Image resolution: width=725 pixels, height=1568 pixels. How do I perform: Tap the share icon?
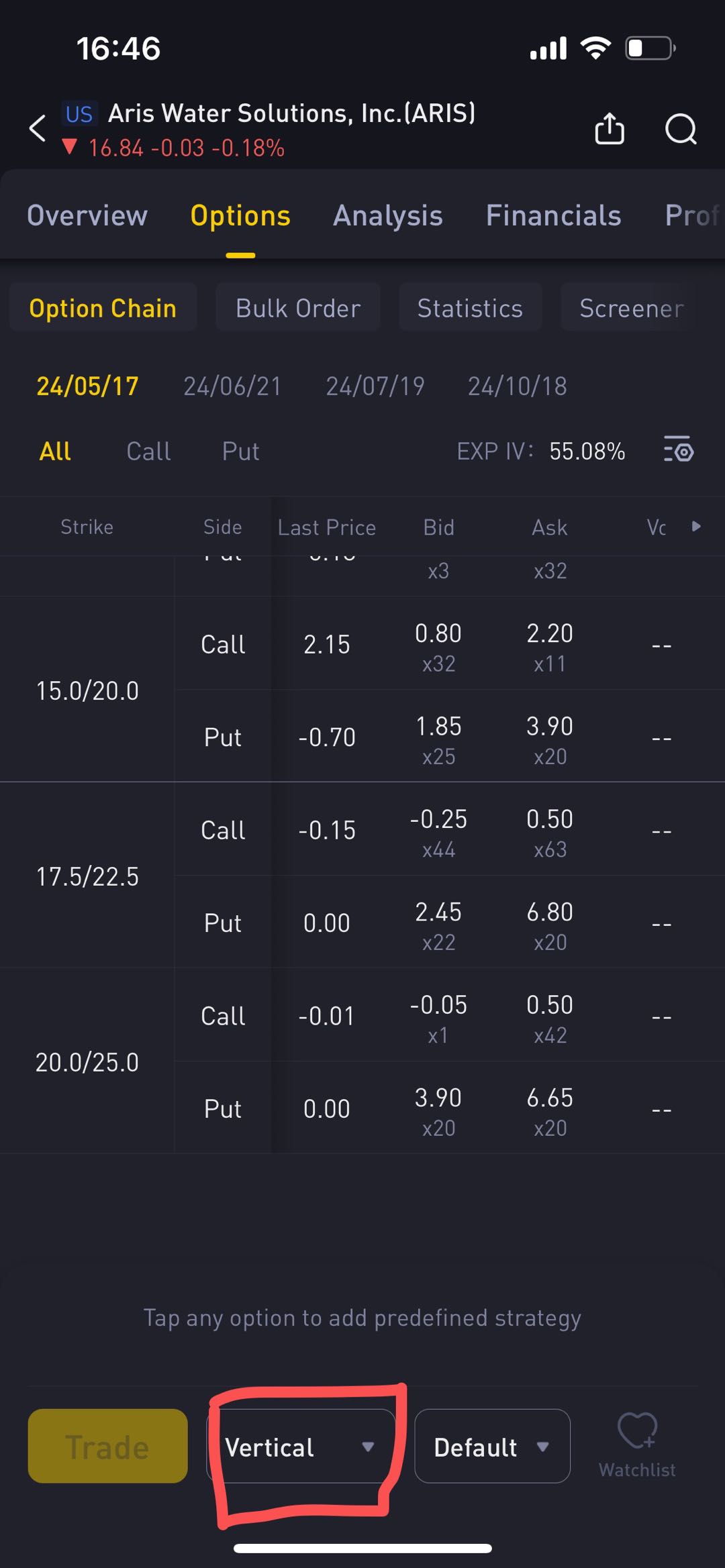(x=610, y=128)
